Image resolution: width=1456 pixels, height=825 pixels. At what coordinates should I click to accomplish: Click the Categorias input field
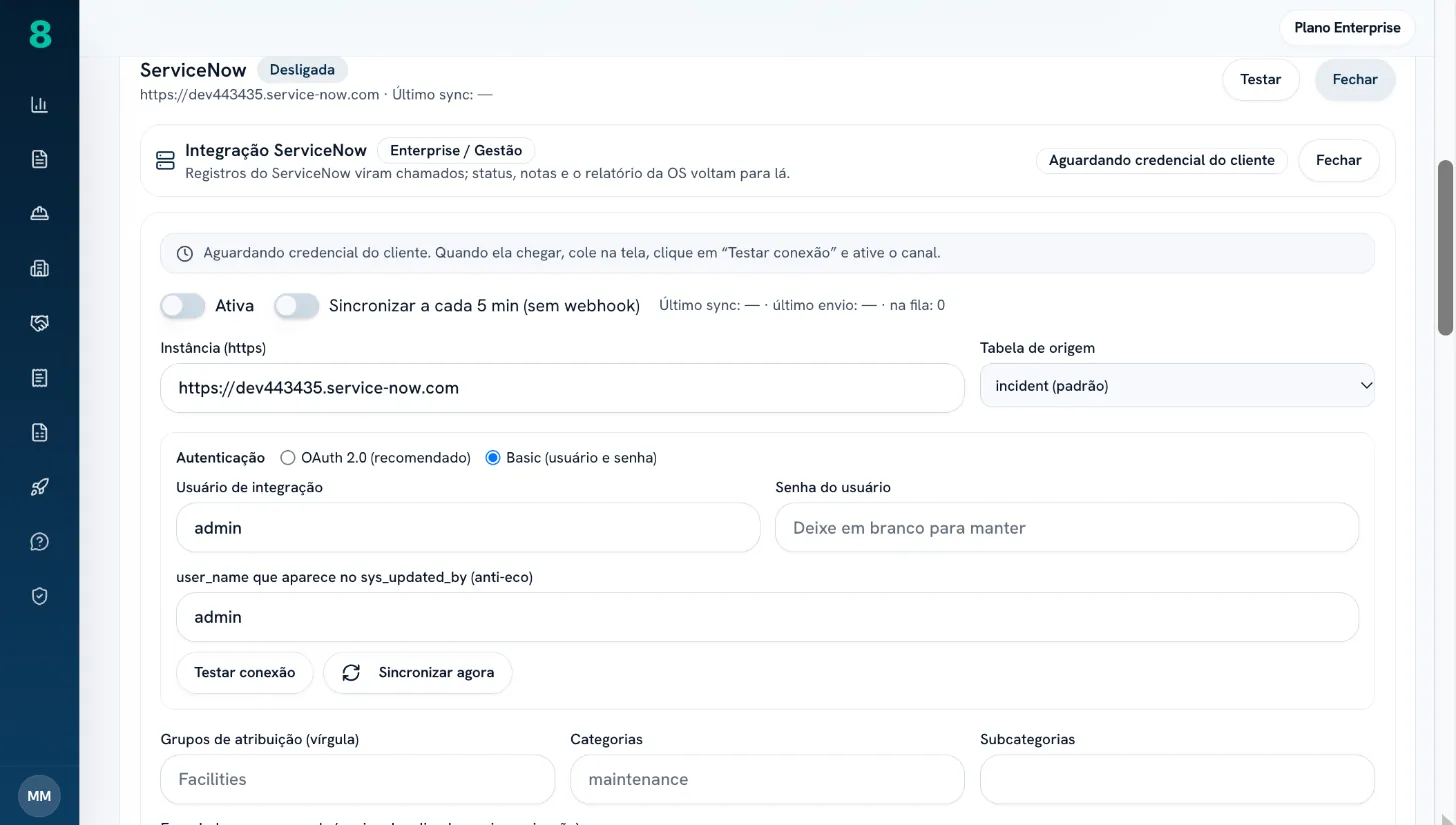click(767, 779)
